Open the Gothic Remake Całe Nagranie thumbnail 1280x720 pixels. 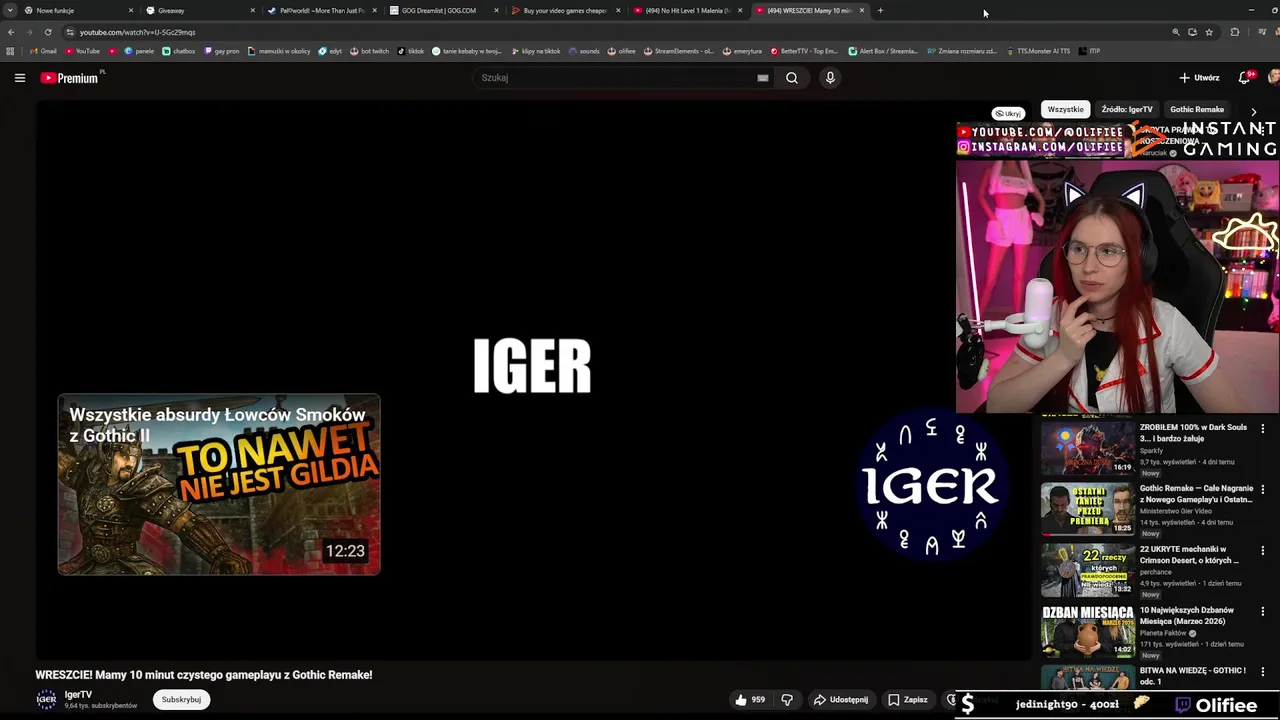tap(1087, 509)
